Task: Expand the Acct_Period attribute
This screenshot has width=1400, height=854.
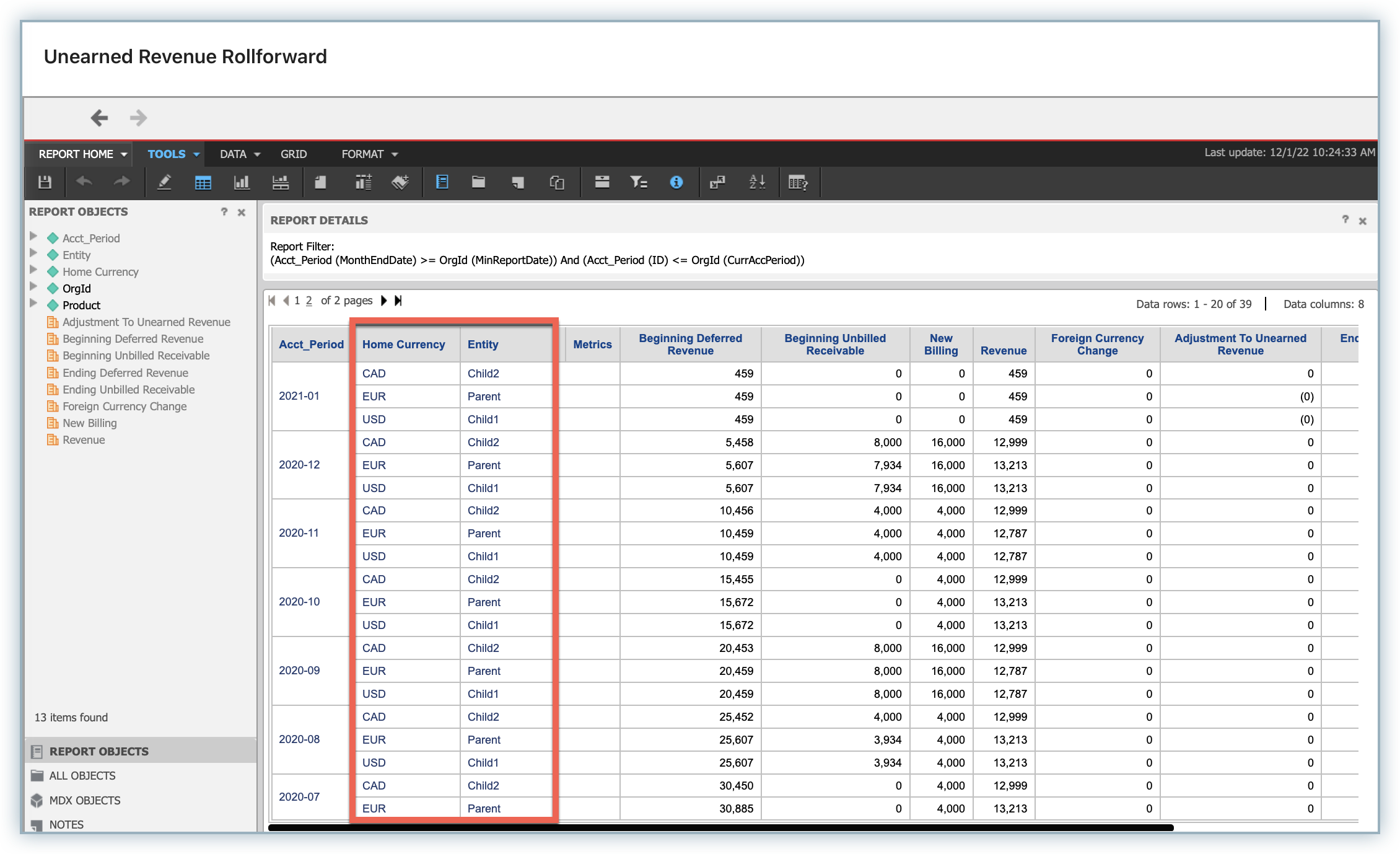Action: (x=33, y=236)
